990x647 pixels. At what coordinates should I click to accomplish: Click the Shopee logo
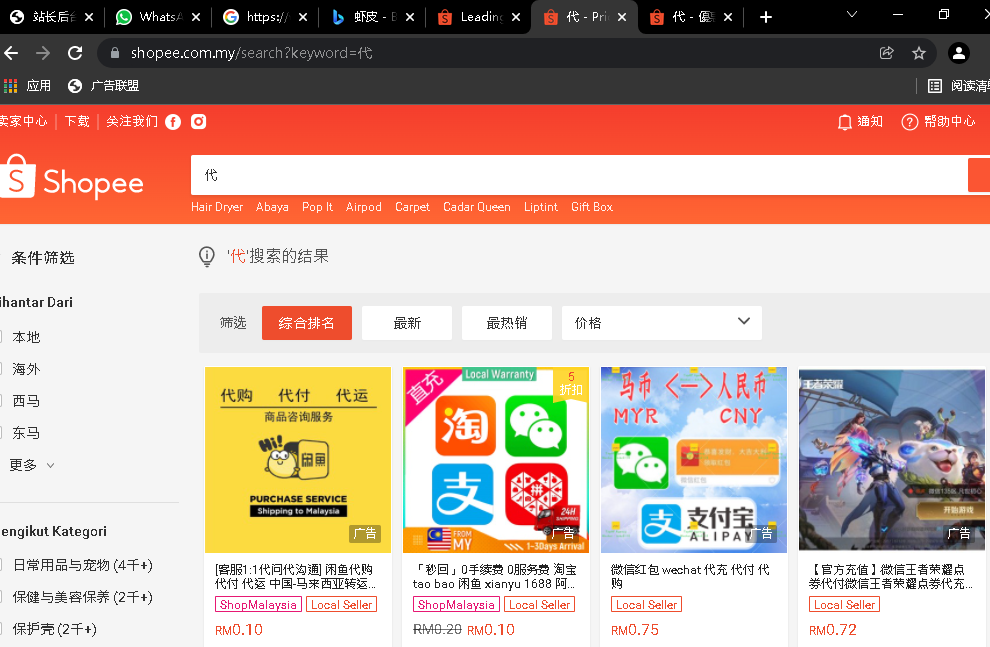pos(73,178)
